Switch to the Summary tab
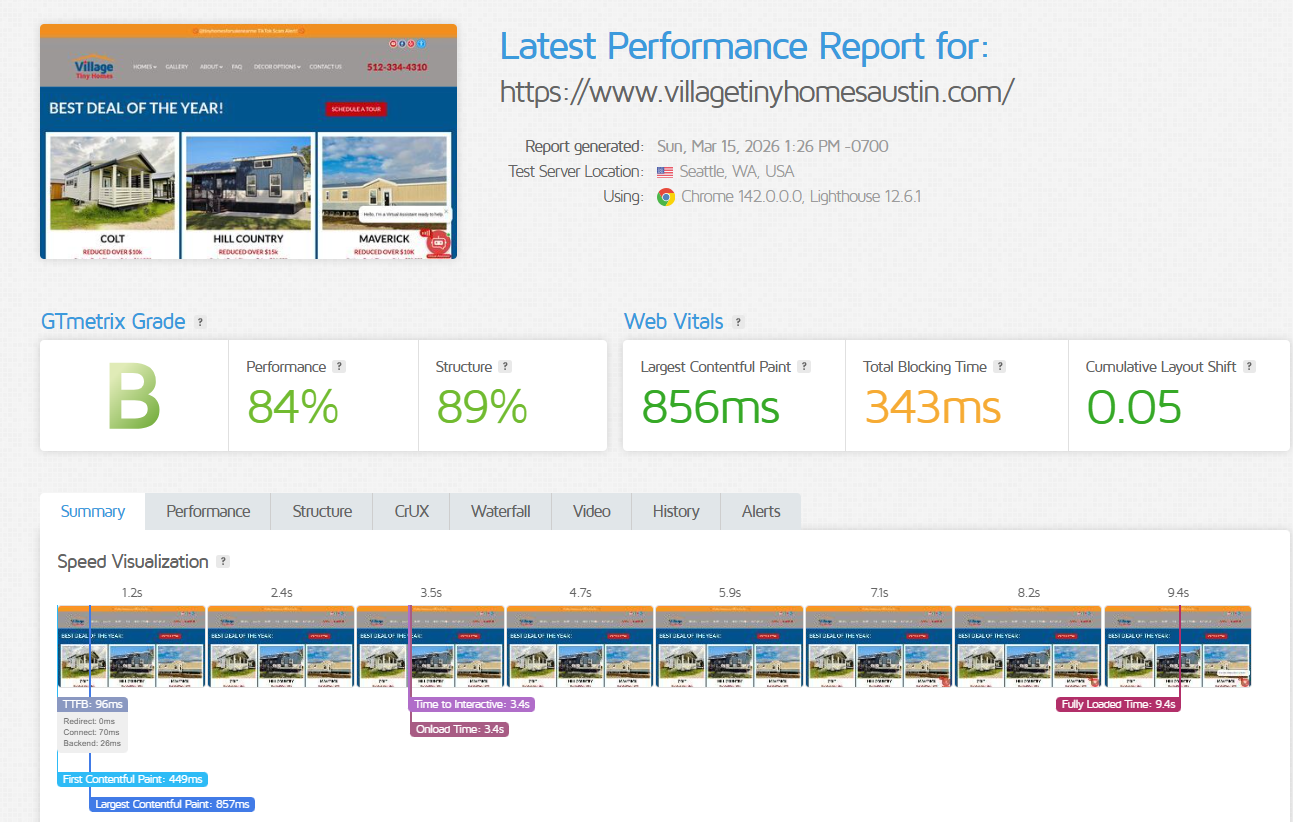 tap(93, 511)
